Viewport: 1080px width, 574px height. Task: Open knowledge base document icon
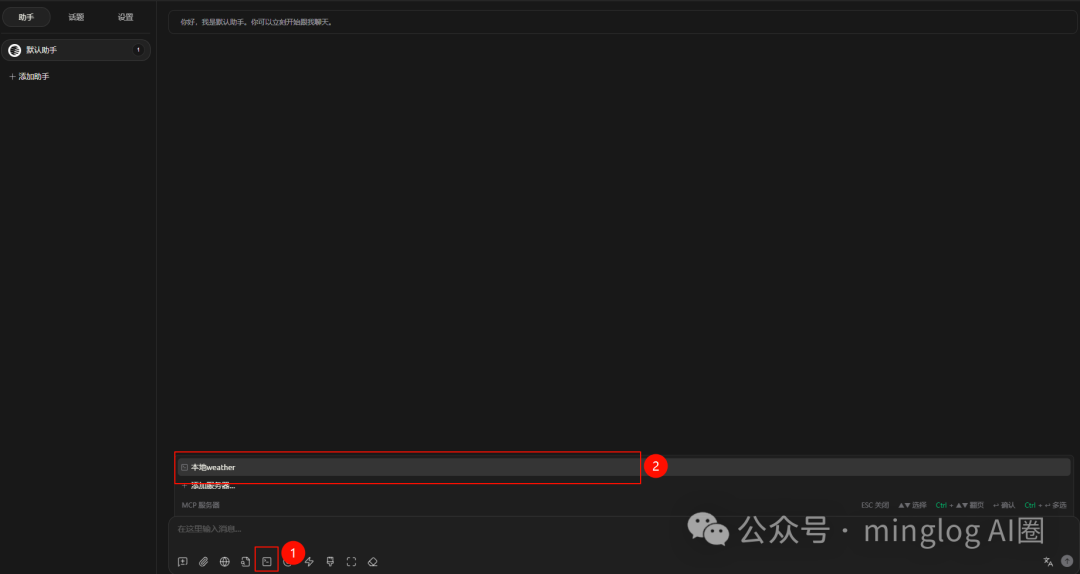point(245,562)
